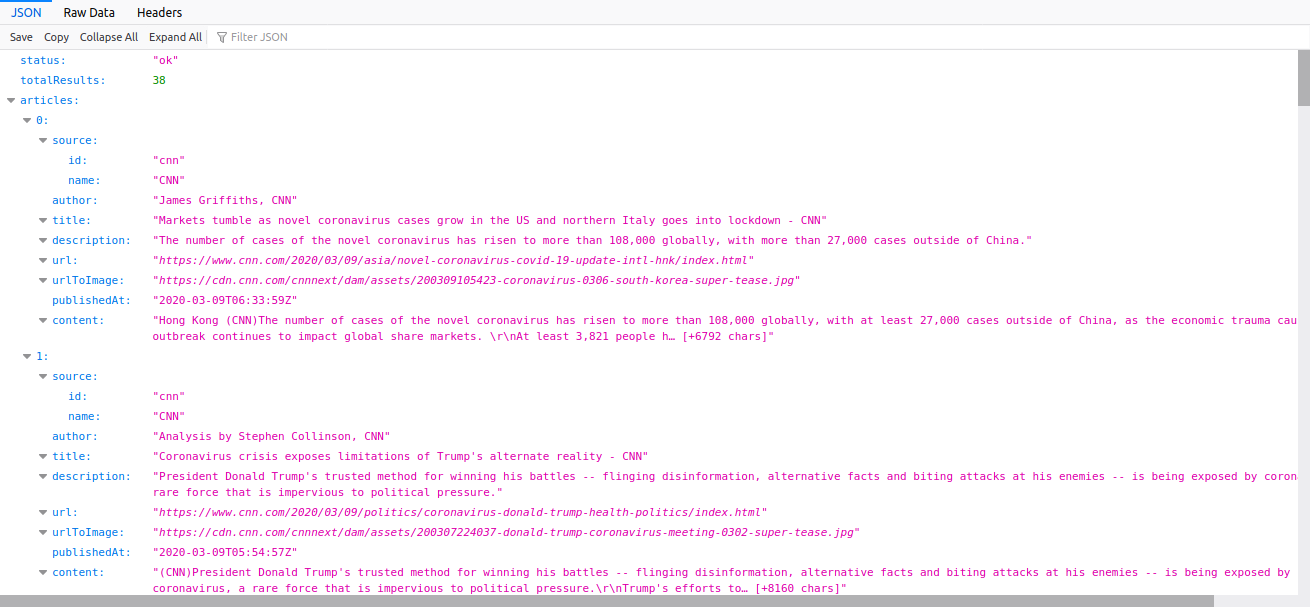1310x607 pixels.
Task: Select the "ok" status value
Action: pos(166,60)
